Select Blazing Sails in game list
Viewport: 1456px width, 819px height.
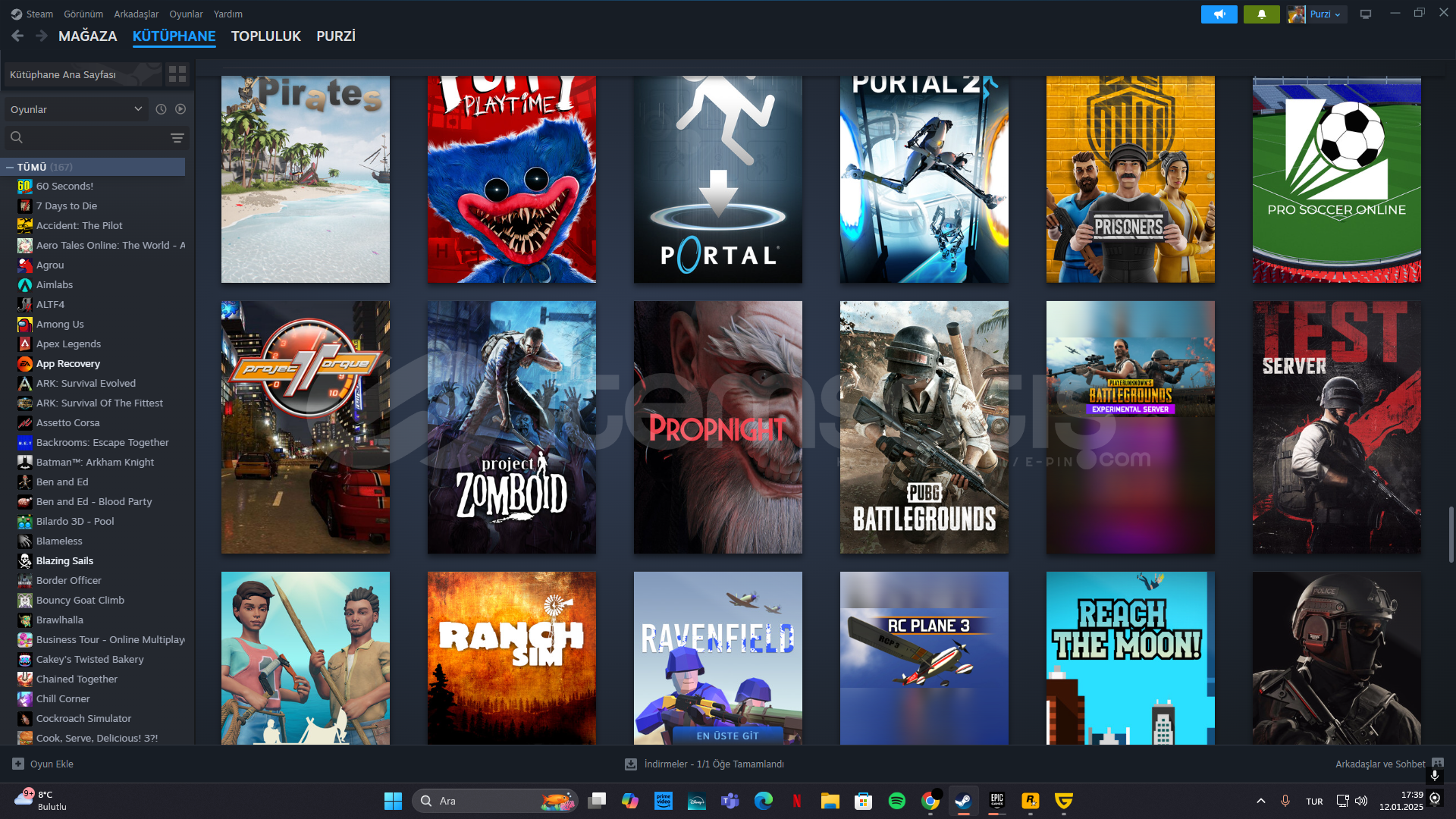tap(64, 560)
